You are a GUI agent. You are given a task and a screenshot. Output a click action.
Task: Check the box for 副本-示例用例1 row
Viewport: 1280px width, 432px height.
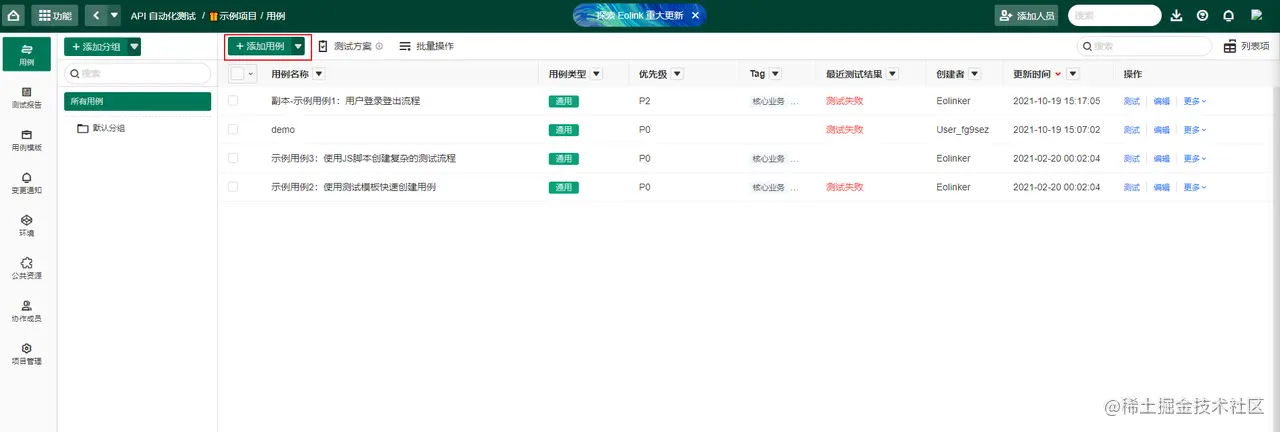coord(233,101)
